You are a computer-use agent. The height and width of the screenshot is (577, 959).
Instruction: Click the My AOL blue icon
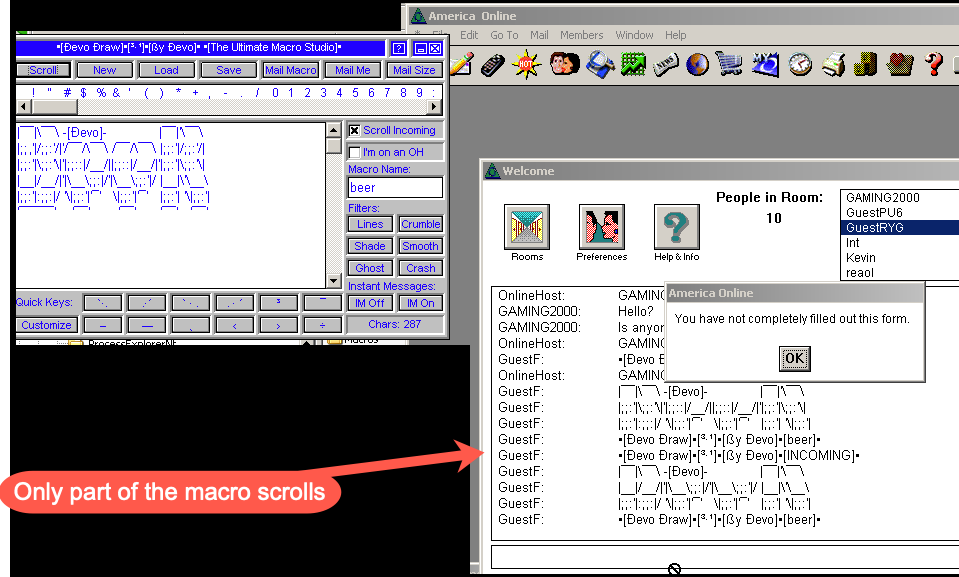[765, 64]
